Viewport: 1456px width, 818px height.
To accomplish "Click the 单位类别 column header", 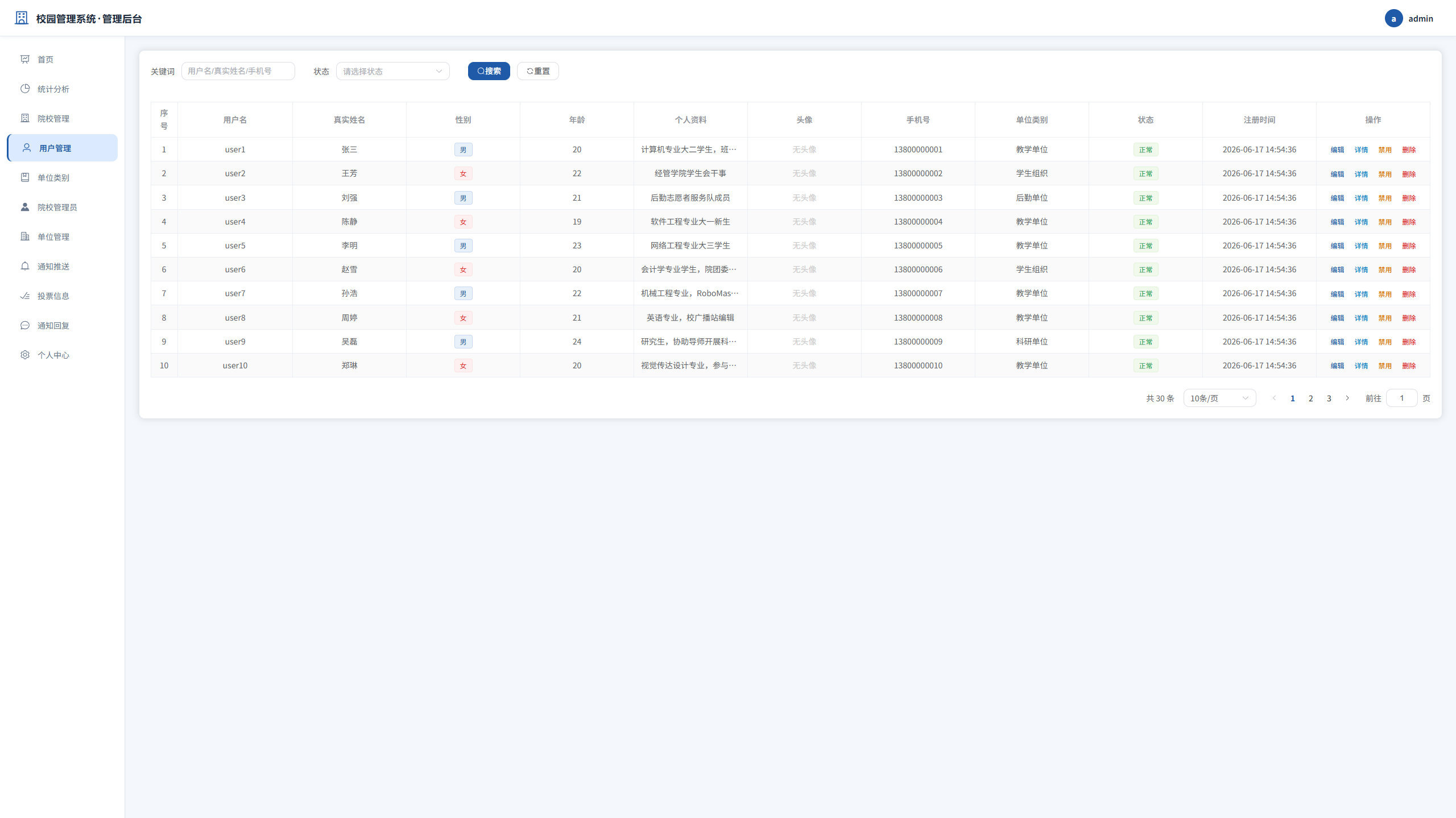I will tap(1032, 120).
